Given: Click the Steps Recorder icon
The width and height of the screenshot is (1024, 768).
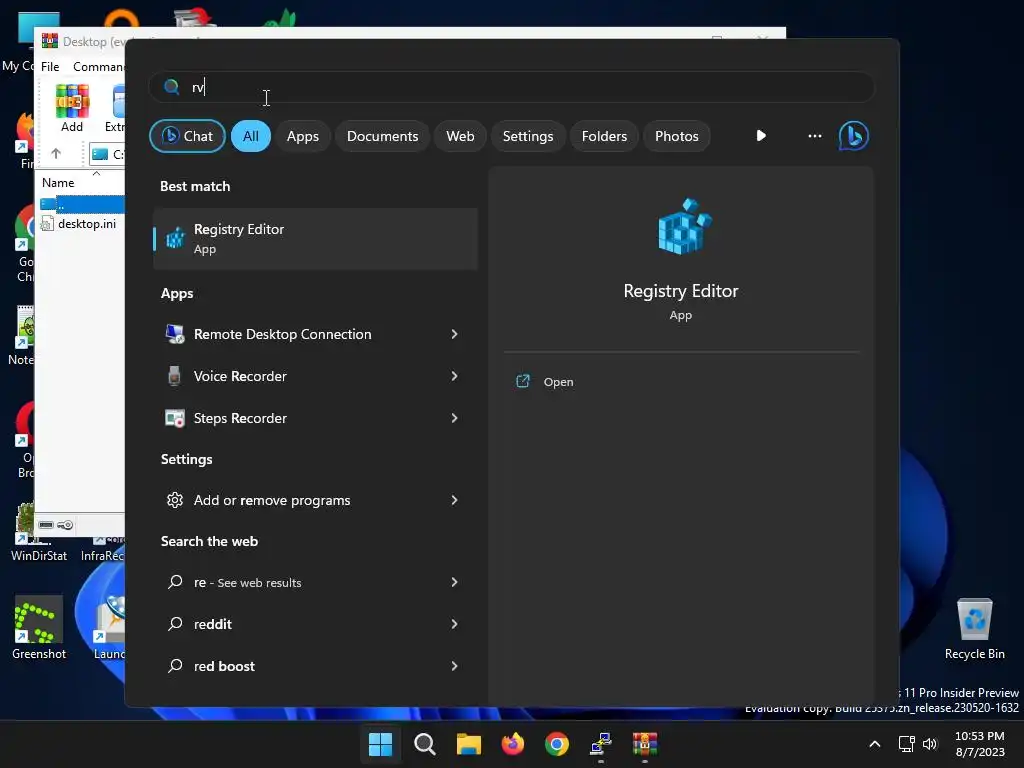Looking at the screenshot, I should (174, 418).
